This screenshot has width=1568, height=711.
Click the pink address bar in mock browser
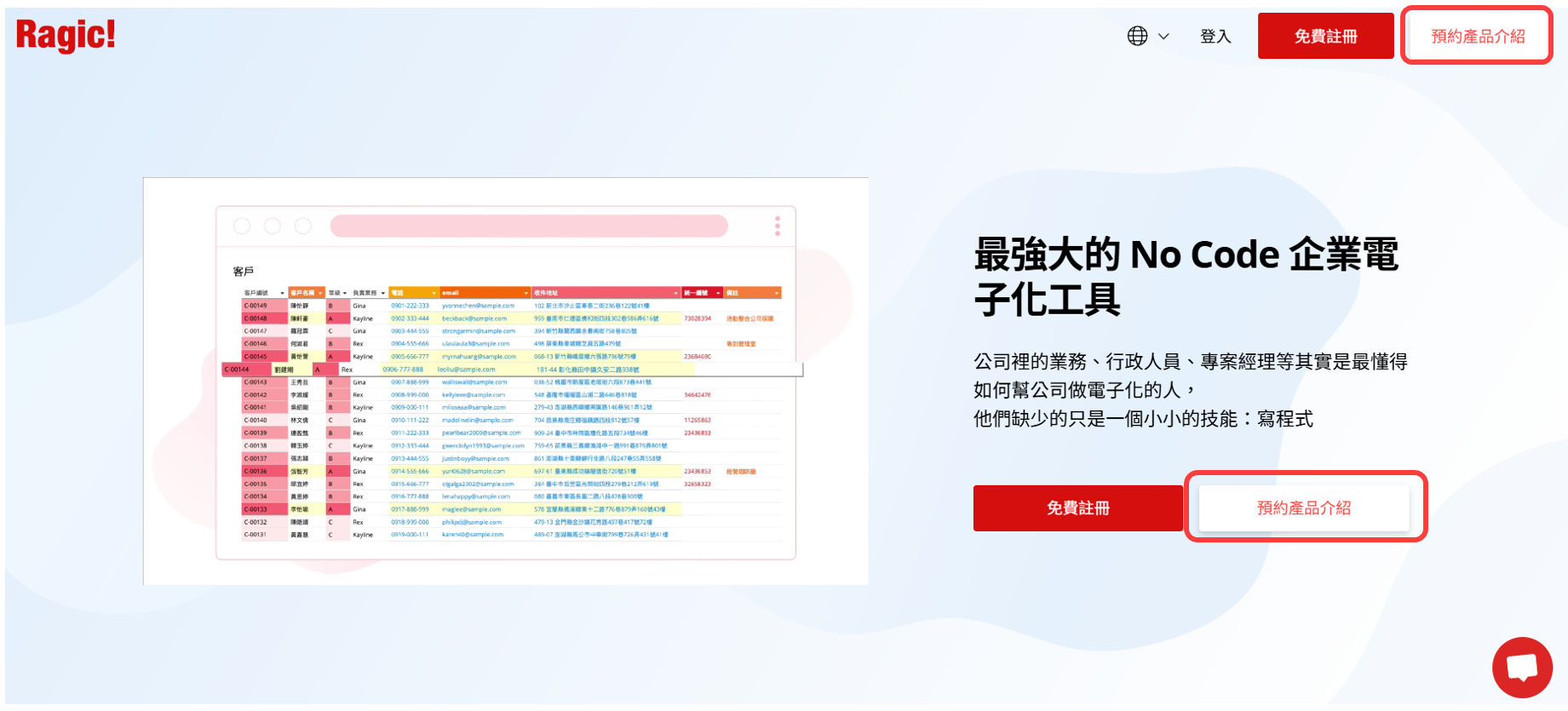pos(528,226)
